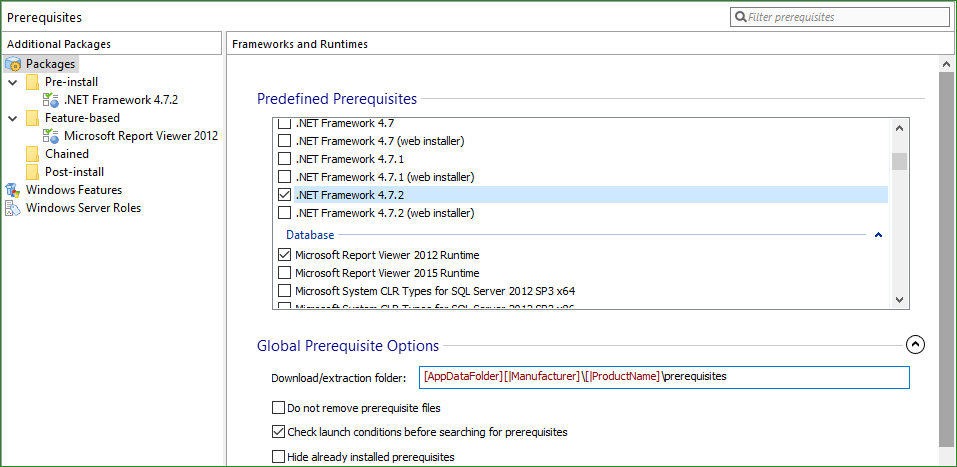
Task: Enable .NET Framework 4.7.2 (web installer)
Action: [x=284, y=213]
